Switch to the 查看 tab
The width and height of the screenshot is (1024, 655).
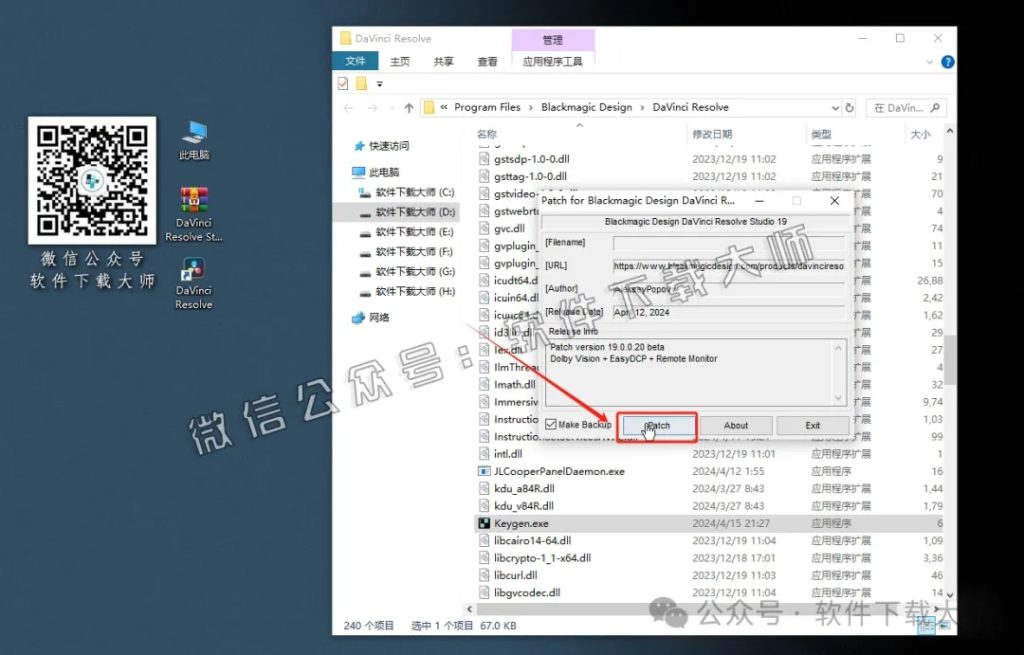(x=487, y=61)
